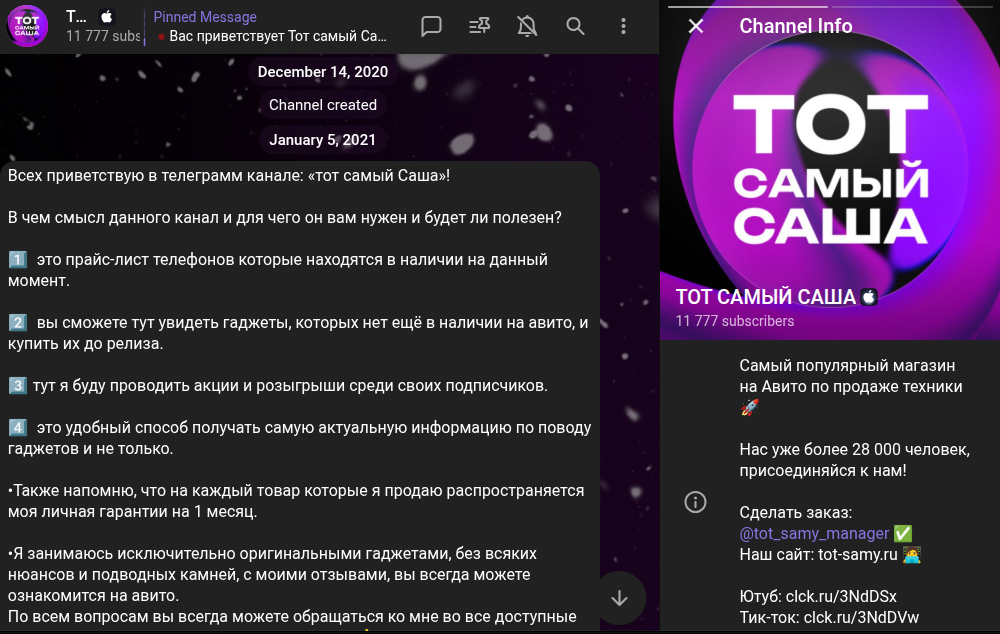This screenshot has height=634, width=1000.
Task: Open the pinned messages list icon
Action: tap(480, 26)
